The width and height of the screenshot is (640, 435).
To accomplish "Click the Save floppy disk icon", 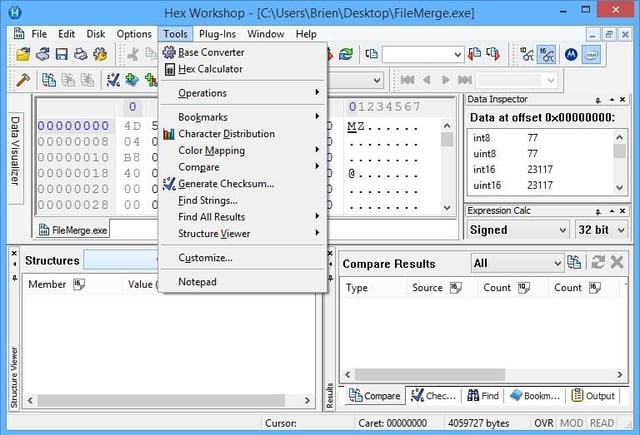I will (62, 54).
